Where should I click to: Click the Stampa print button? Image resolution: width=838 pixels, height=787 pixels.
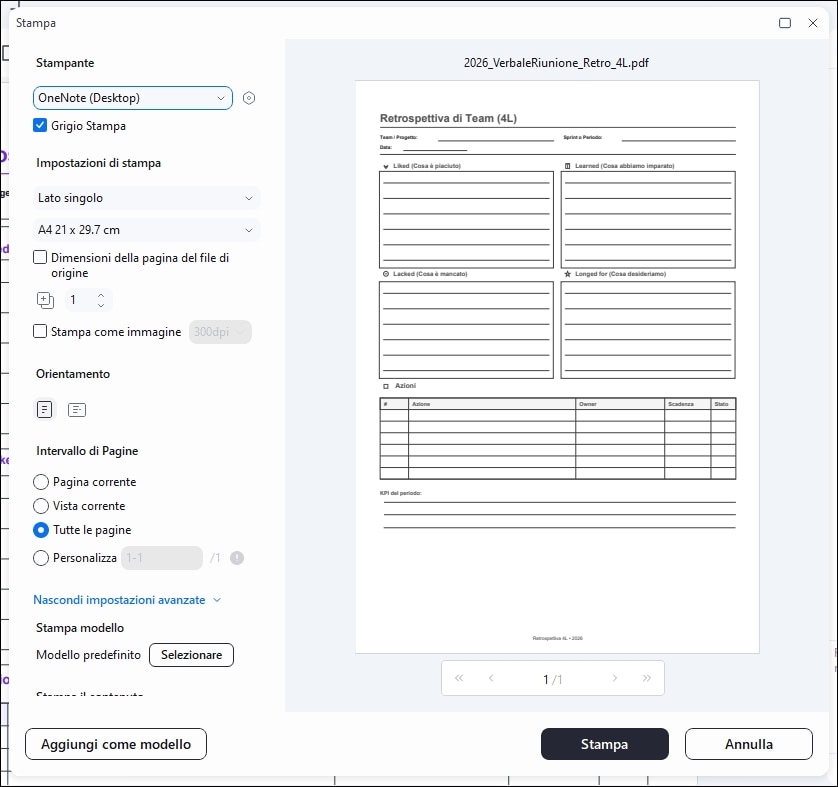(x=604, y=744)
